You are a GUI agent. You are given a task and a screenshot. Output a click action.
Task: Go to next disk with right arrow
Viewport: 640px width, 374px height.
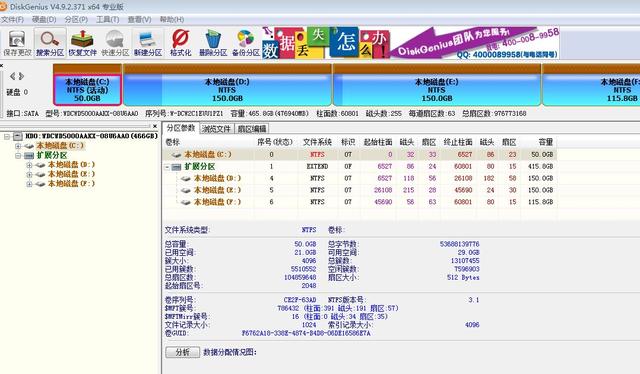click(x=21, y=76)
